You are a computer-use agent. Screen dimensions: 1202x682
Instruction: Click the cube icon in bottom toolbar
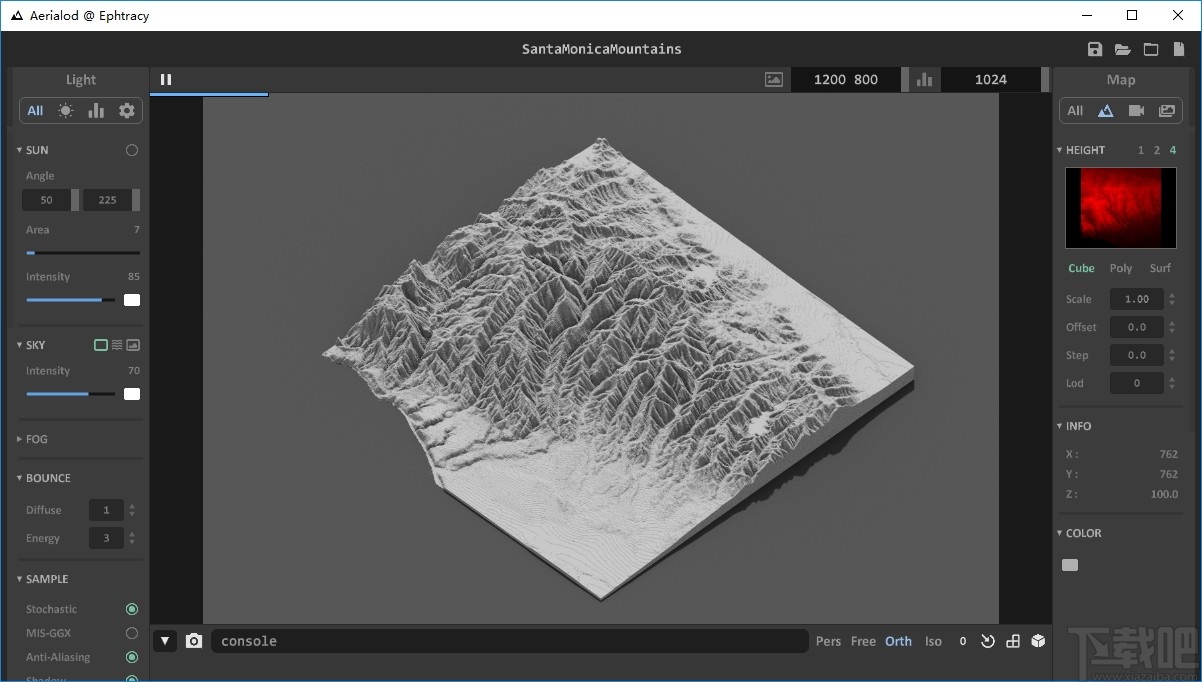(x=1038, y=641)
